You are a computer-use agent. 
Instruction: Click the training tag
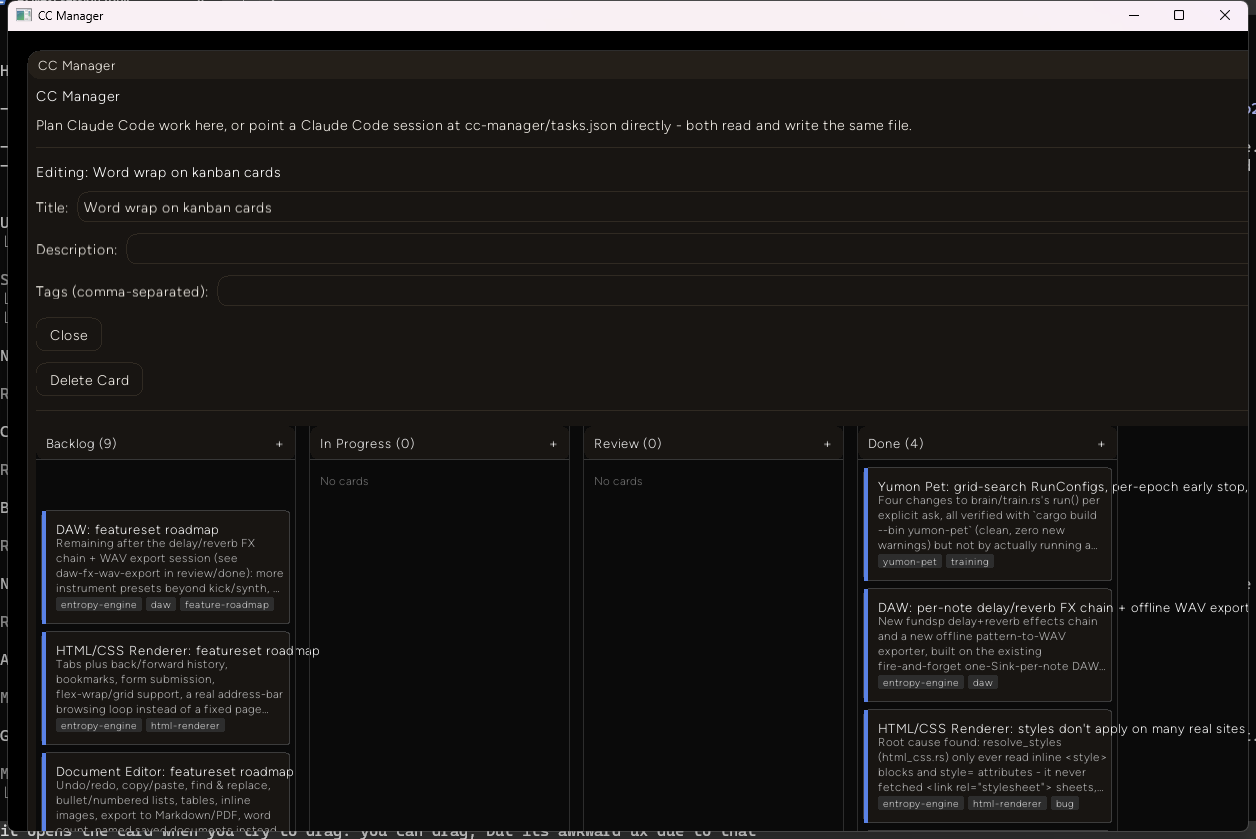click(970, 562)
